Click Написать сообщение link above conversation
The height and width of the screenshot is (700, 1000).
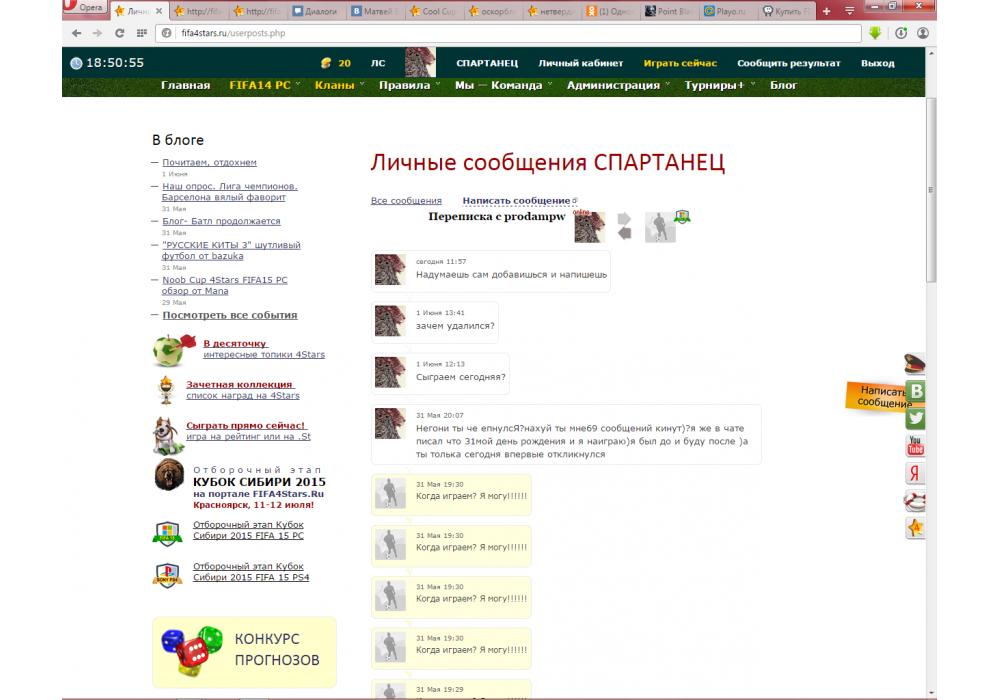click(x=517, y=200)
